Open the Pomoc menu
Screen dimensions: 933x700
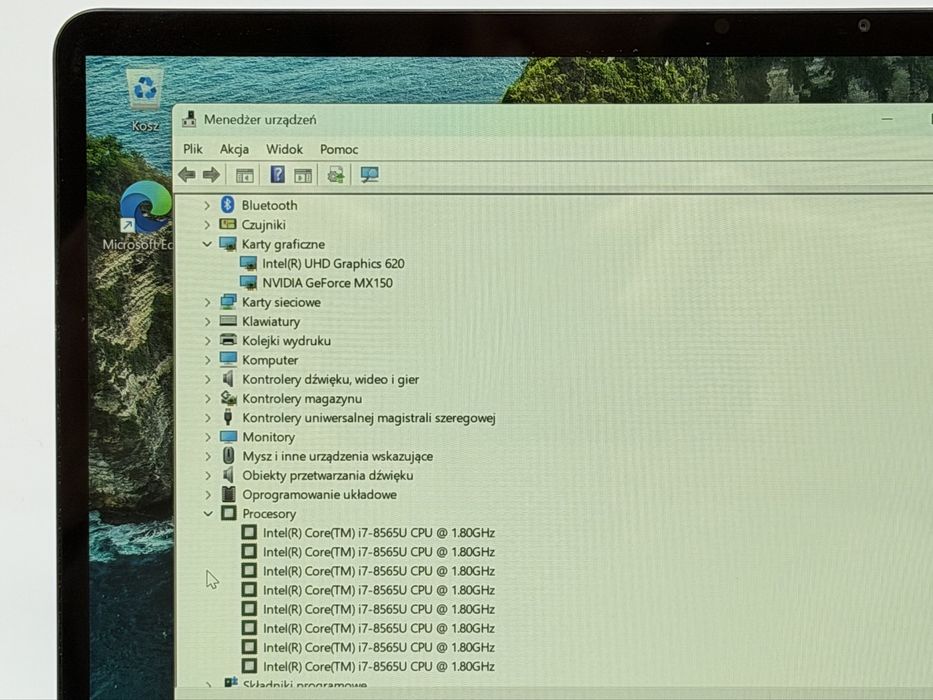click(339, 149)
